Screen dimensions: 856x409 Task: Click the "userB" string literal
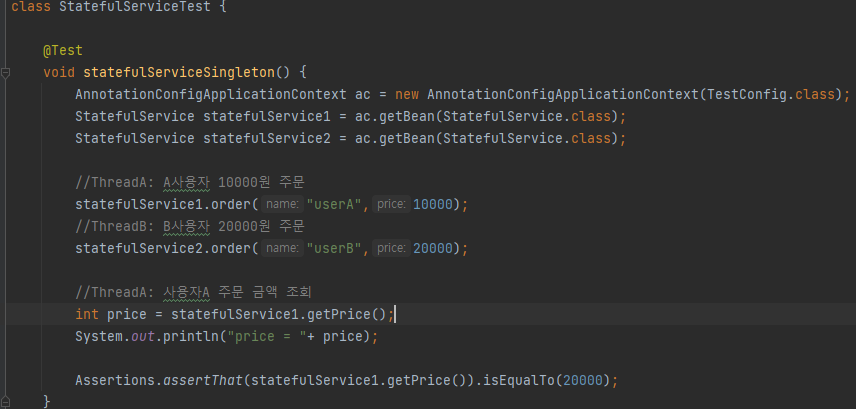pyautogui.click(x=334, y=248)
